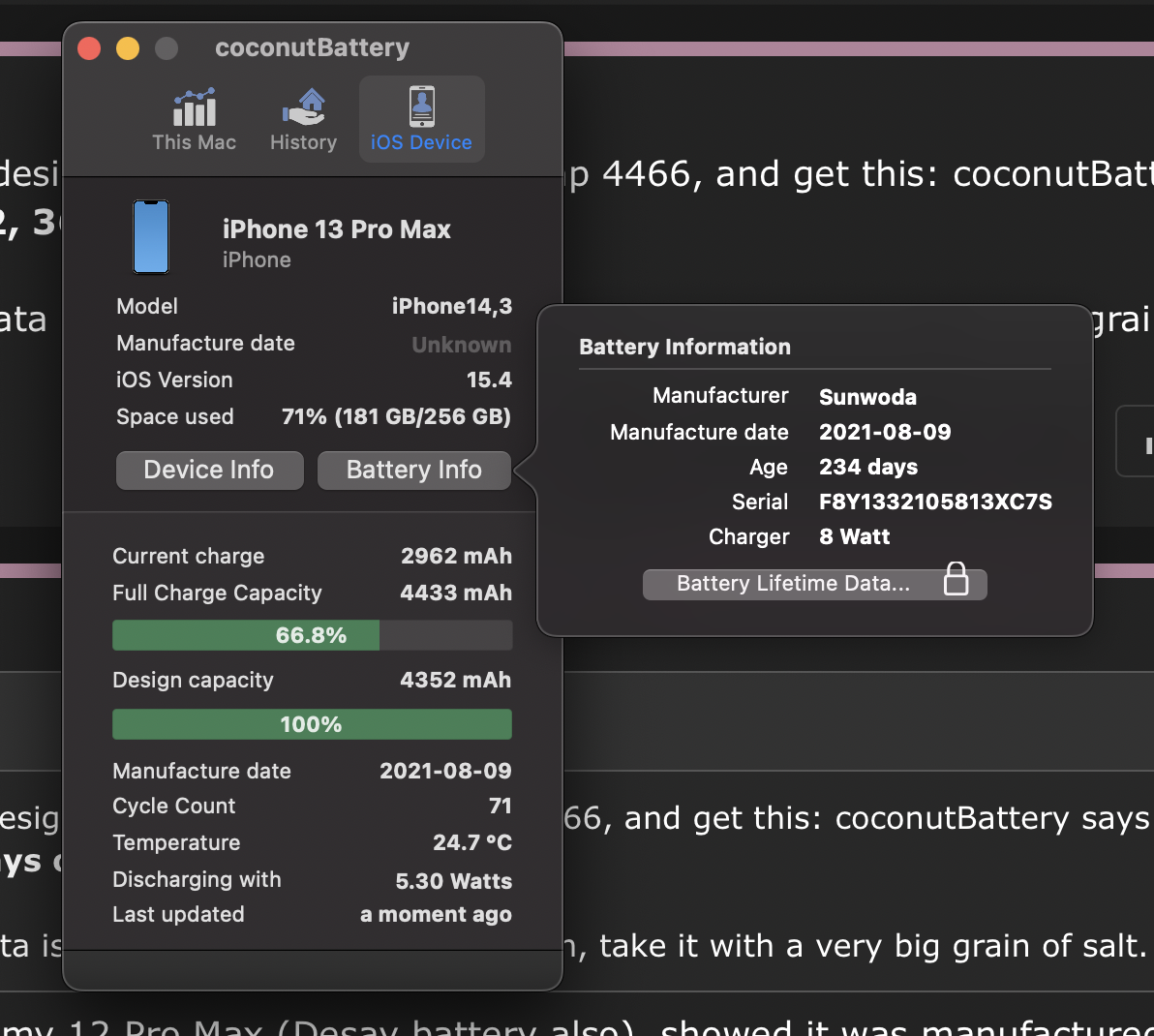Click the iPhone 13 Pro Max title
1154x1036 pixels.
click(x=336, y=229)
